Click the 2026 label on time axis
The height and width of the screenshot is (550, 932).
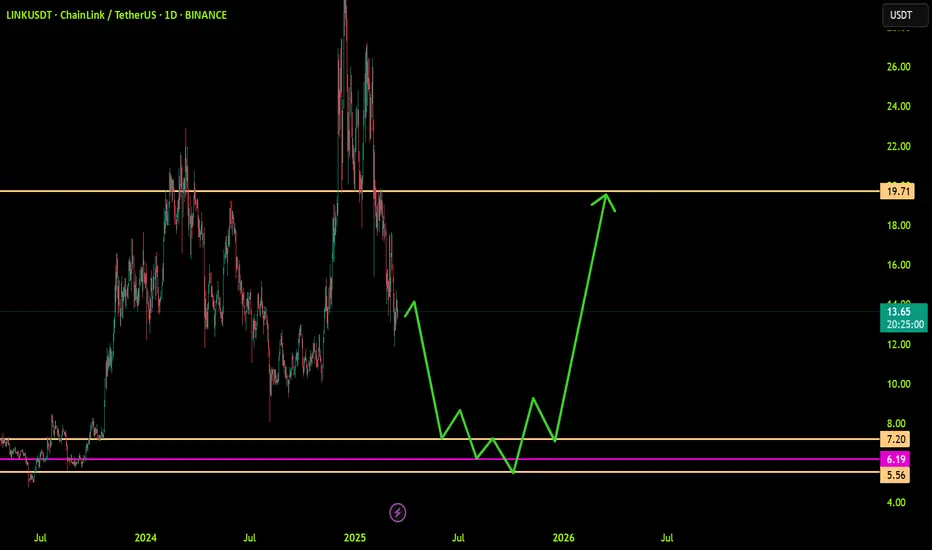(563, 538)
